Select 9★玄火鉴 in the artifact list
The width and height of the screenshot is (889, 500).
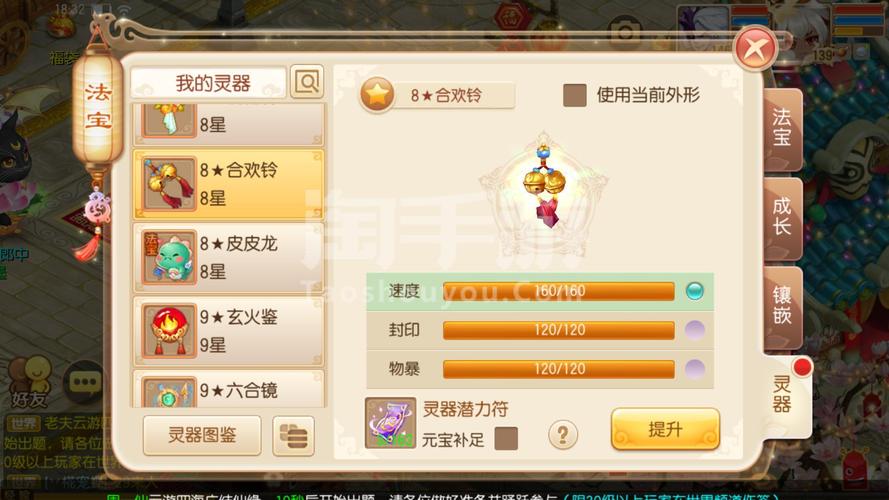point(228,331)
